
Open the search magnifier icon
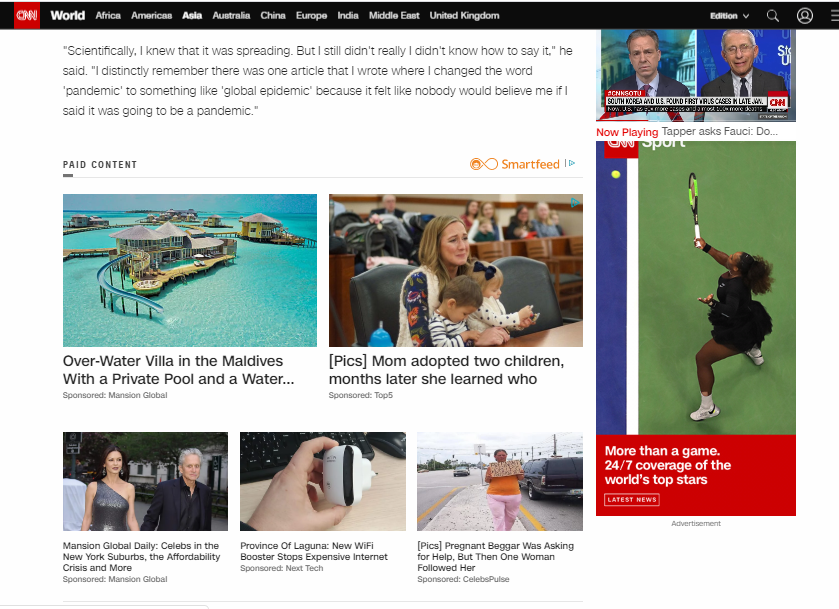(773, 16)
